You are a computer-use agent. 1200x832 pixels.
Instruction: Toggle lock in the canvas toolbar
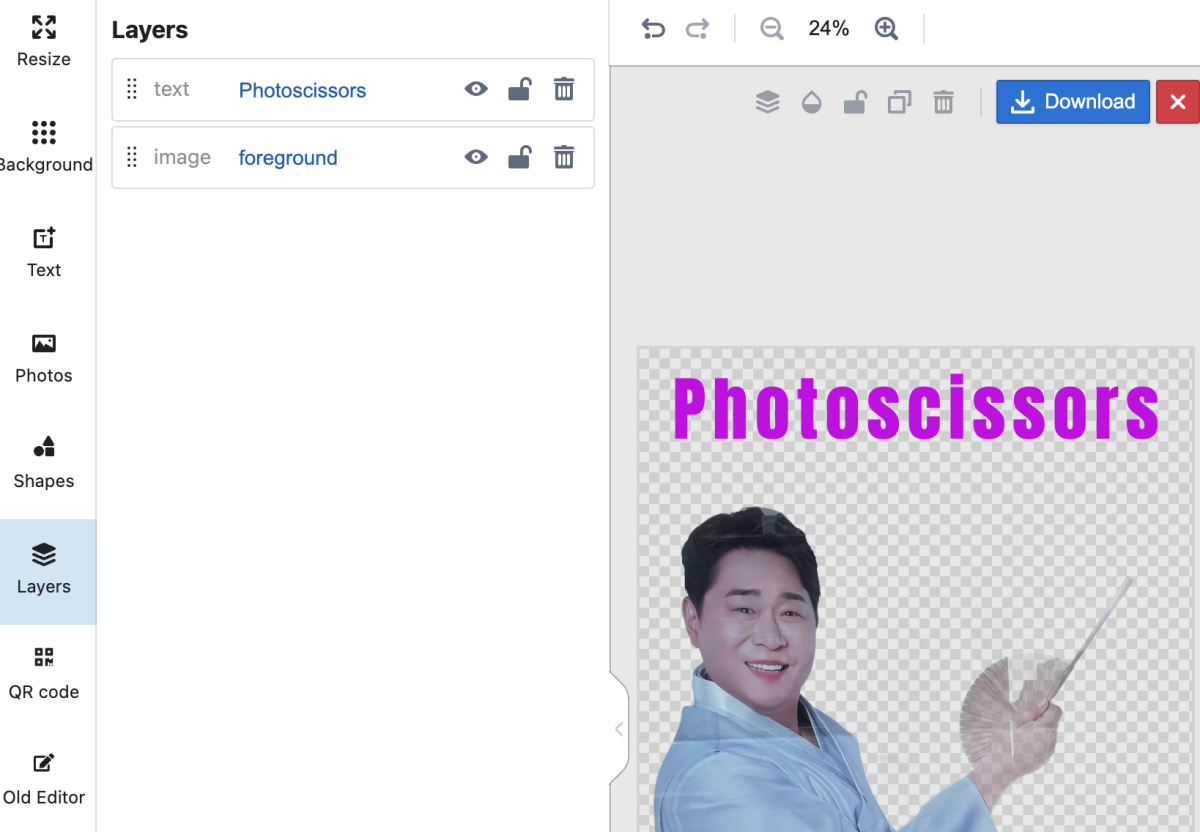coord(855,102)
